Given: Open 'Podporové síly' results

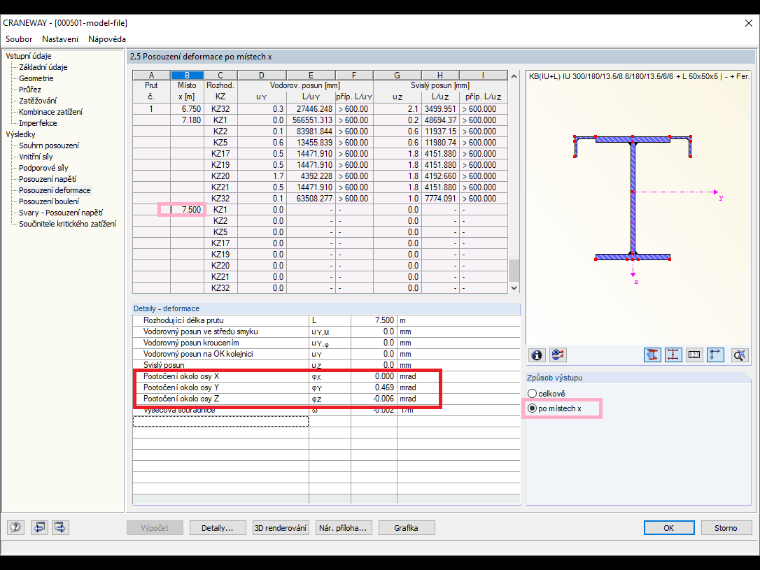Looking at the screenshot, I should coord(44,168).
